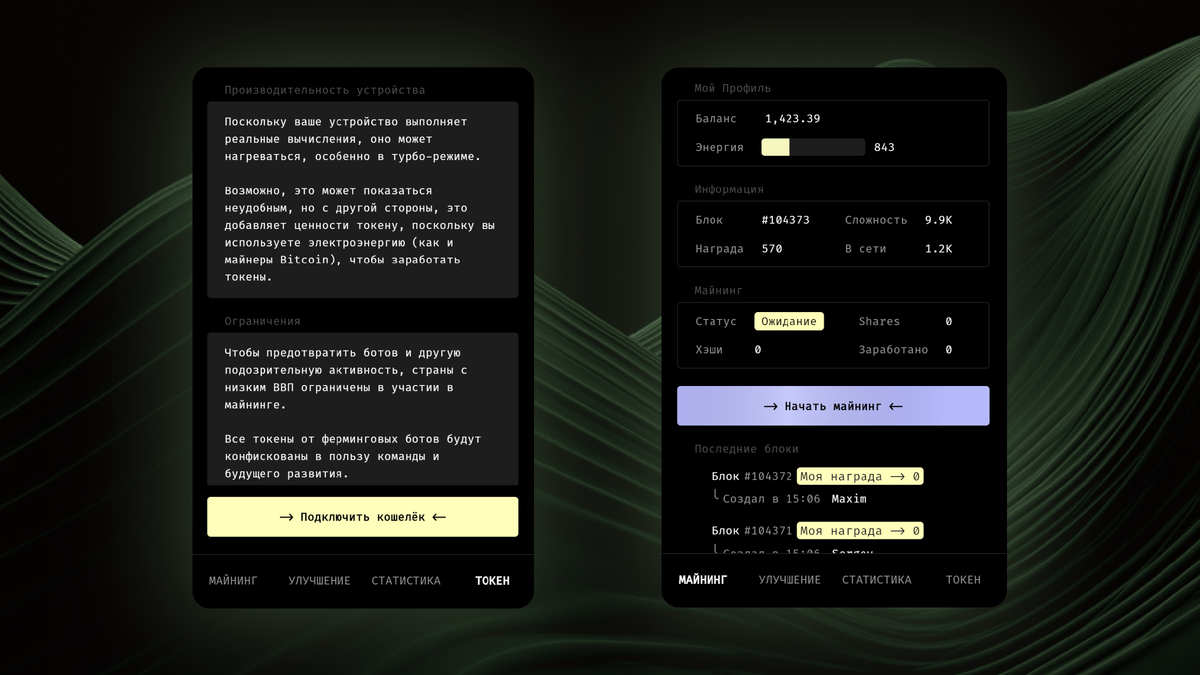1200x675 pixels.
Task: Click the «Моя награда → 0» badge for block #104372
Action: tap(859, 476)
